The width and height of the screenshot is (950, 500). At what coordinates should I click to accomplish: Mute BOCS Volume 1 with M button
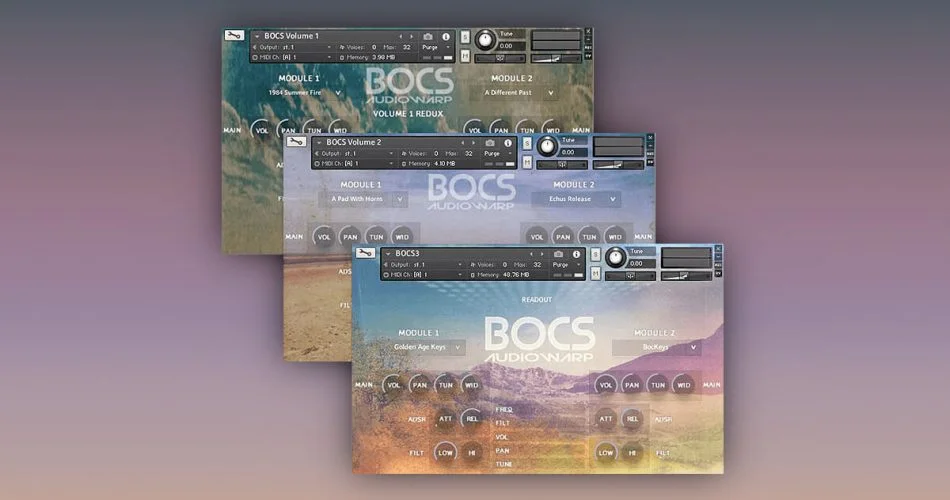coord(465,56)
